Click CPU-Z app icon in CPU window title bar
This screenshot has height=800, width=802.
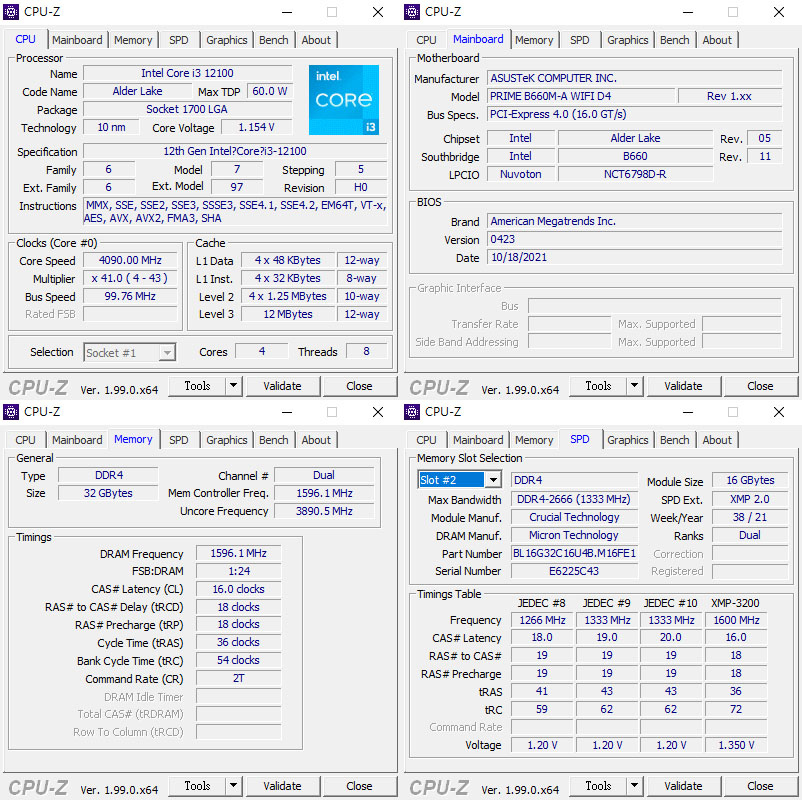pyautogui.click(x=11, y=11)
